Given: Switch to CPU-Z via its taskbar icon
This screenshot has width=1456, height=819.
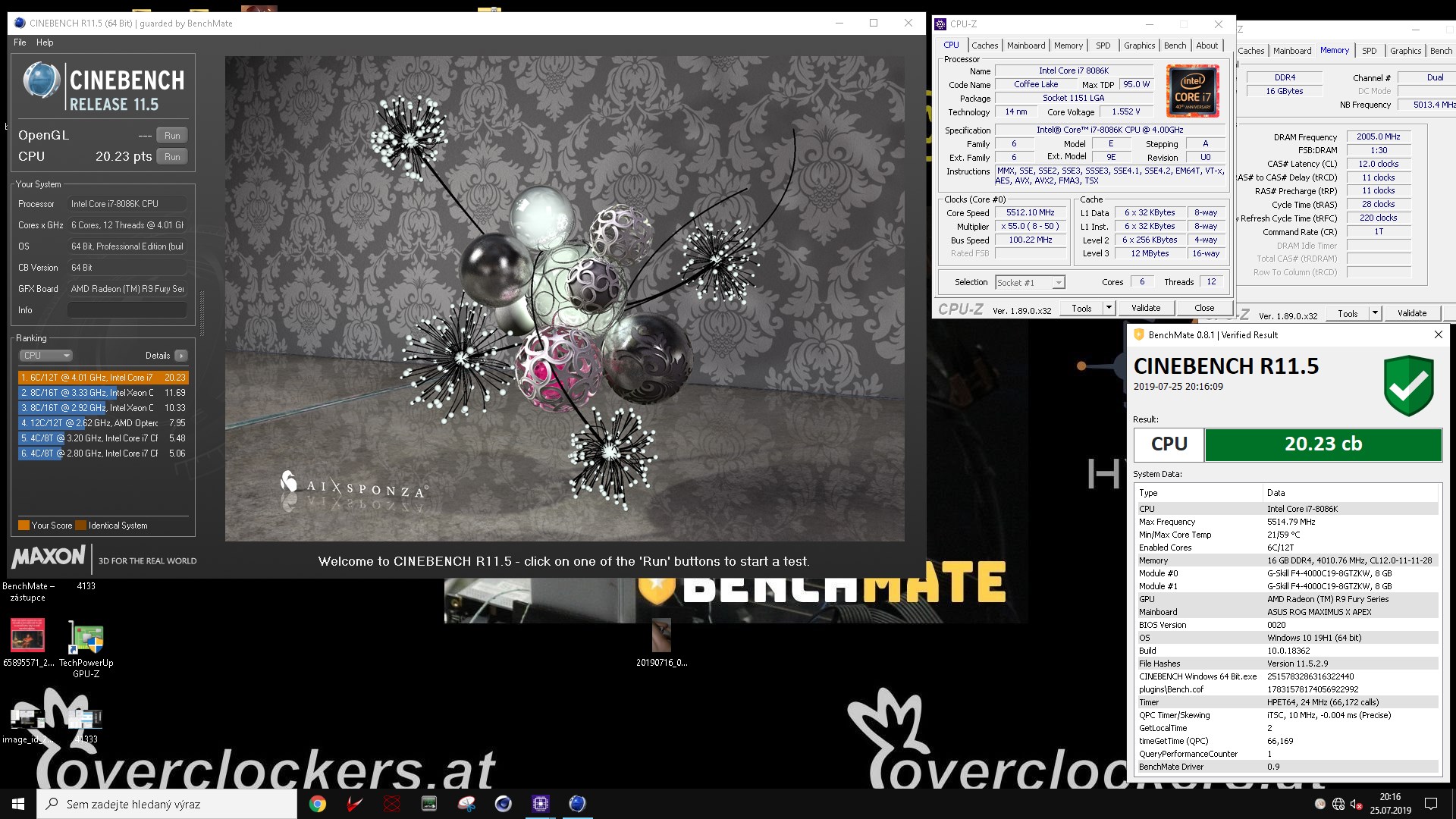Looking at the screenshot, I should pos(540,804).
